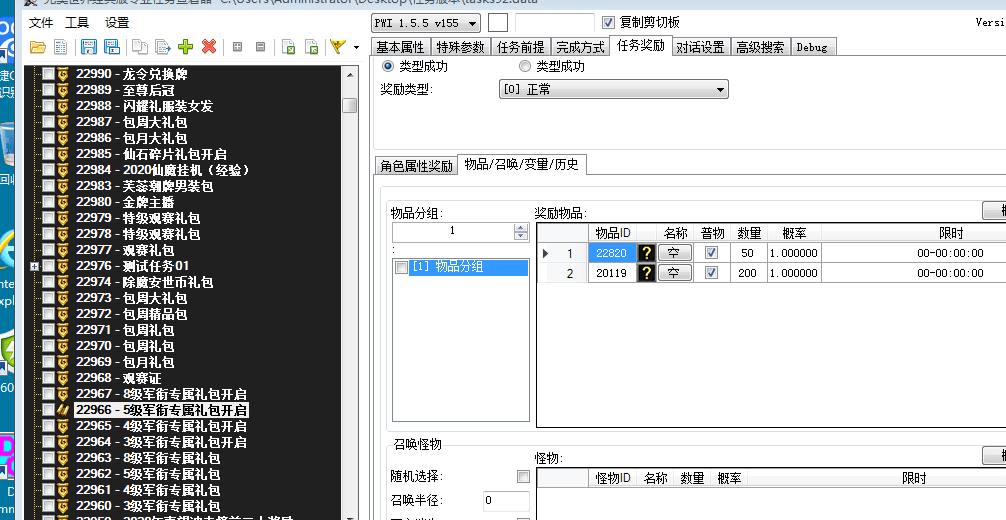Decrease the 物品分组 count spinner
This screenshot has height=520, width=1006.
click(521, 236)
